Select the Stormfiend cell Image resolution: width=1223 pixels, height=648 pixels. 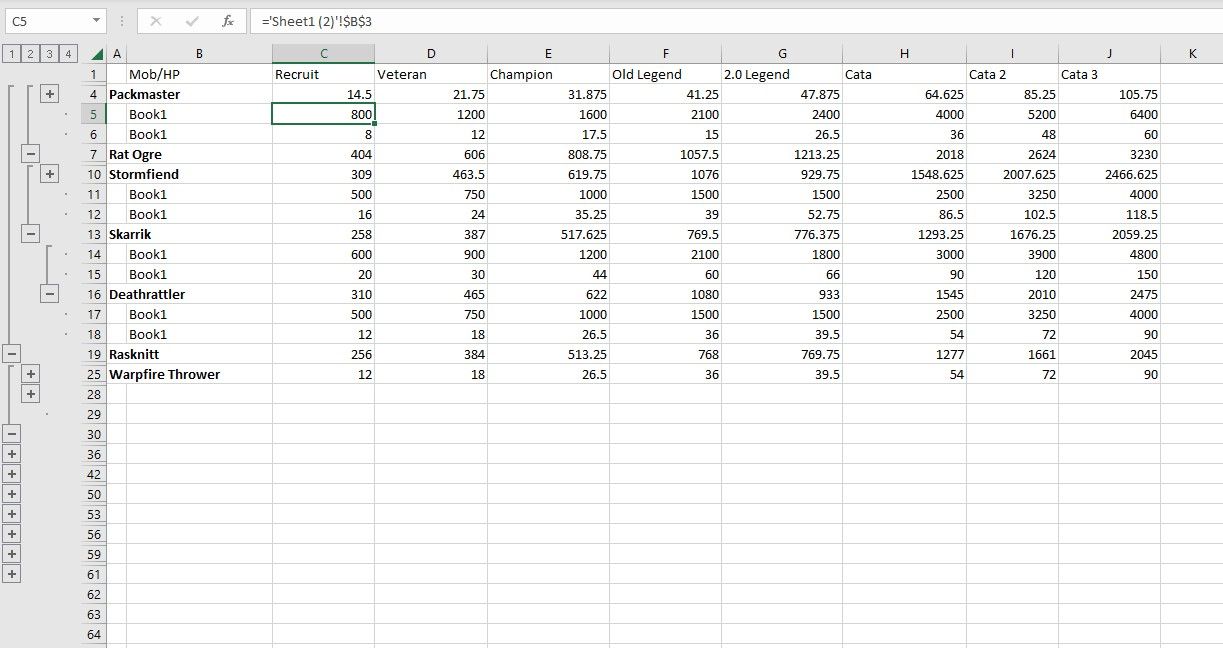(x=144, y=174)
